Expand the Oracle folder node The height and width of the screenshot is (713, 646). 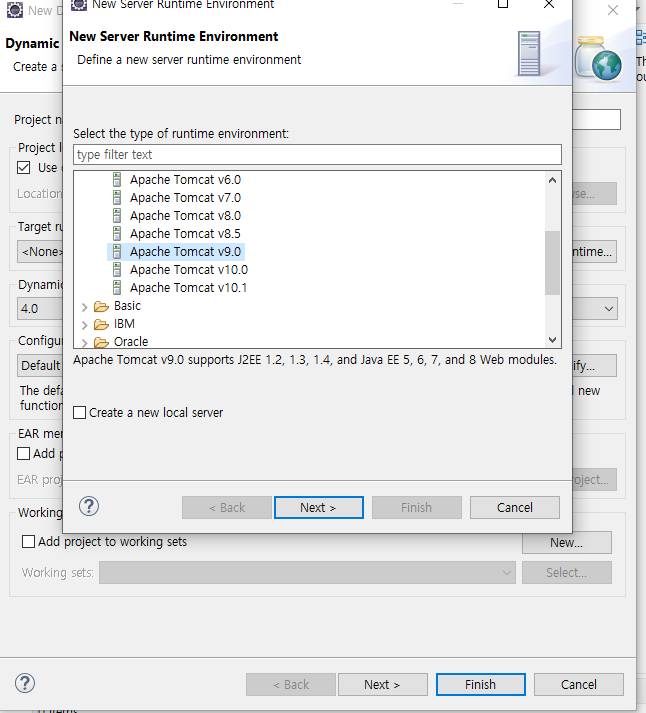coord(85,342)
